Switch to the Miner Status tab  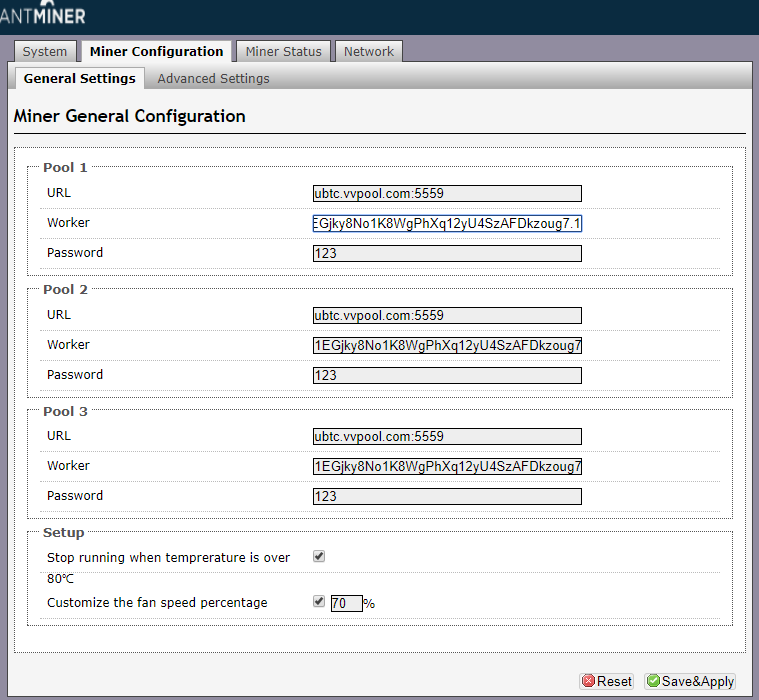pos(284,52)
